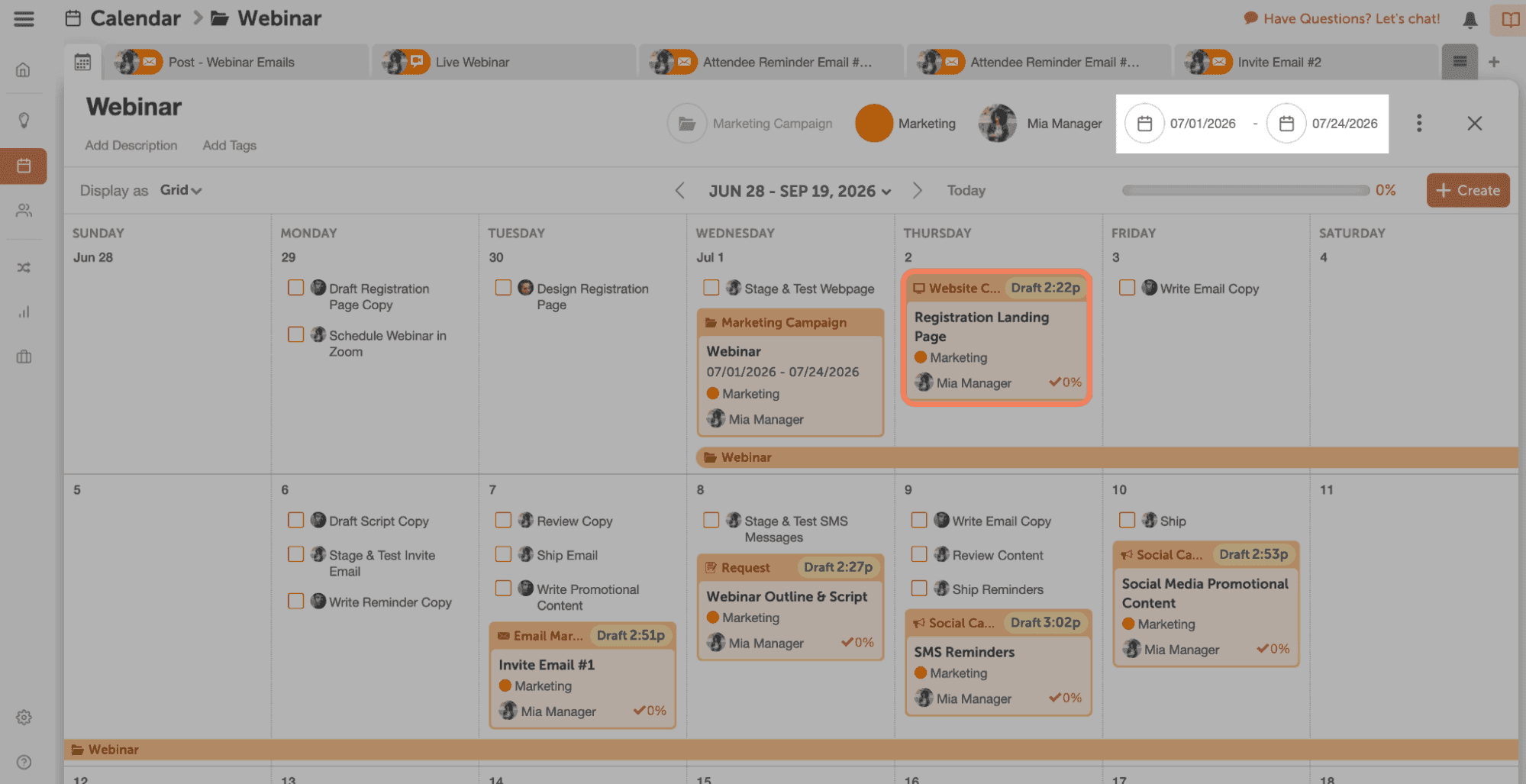The width and height of the screenshot is (1526, 784).
Task: Open the start date 07/01/2026 picker
Action: pyautogui.click(x=1144, y=124)
